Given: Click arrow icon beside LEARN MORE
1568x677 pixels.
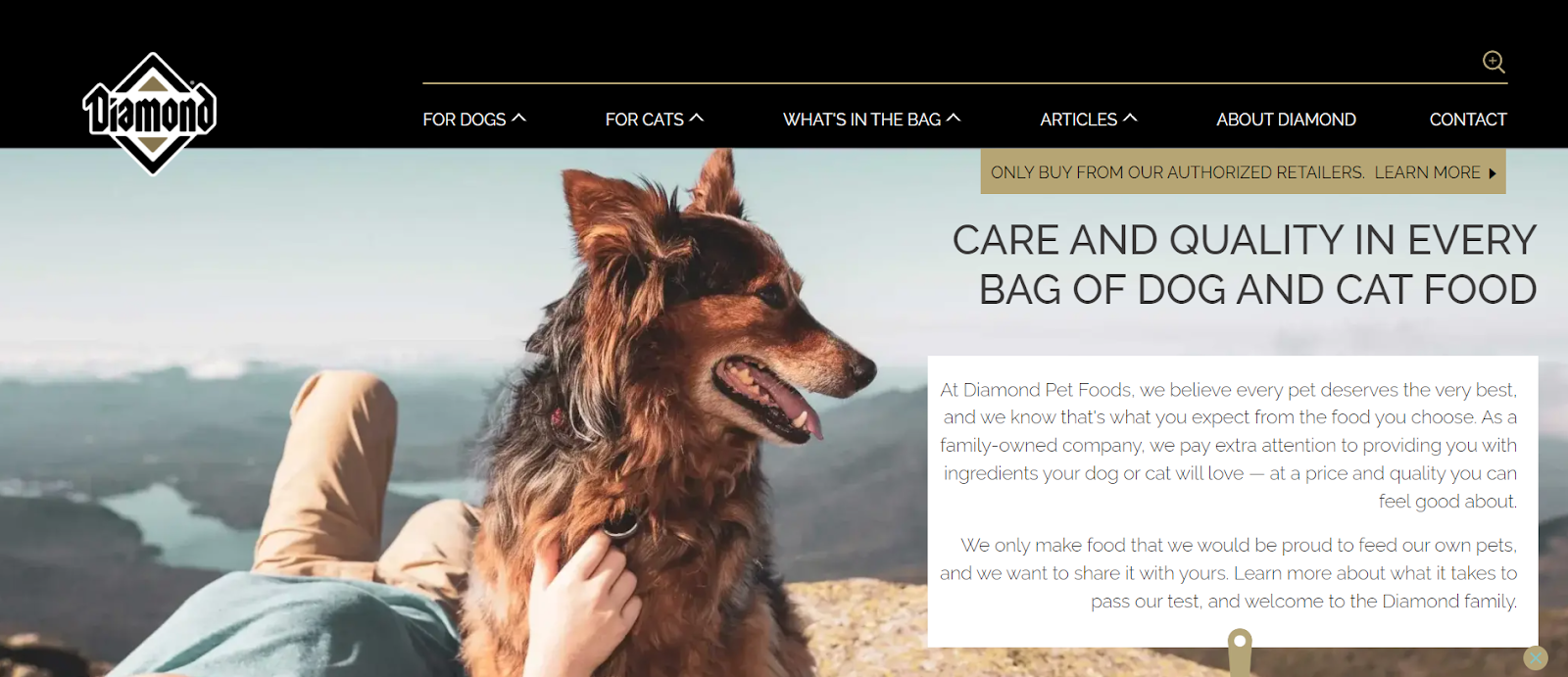Looking at the screenshot, I should 1493,173.
